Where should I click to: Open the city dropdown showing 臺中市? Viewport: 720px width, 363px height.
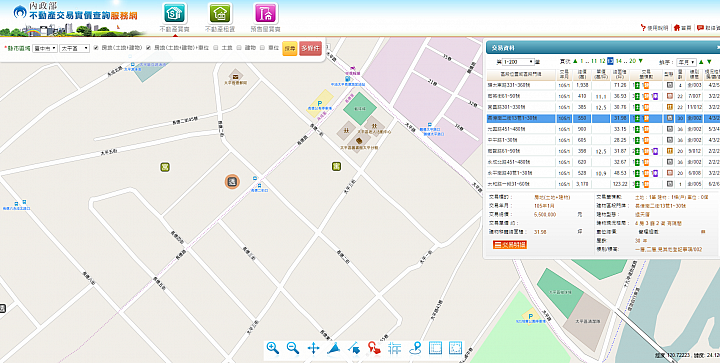[x=45, y=48]
